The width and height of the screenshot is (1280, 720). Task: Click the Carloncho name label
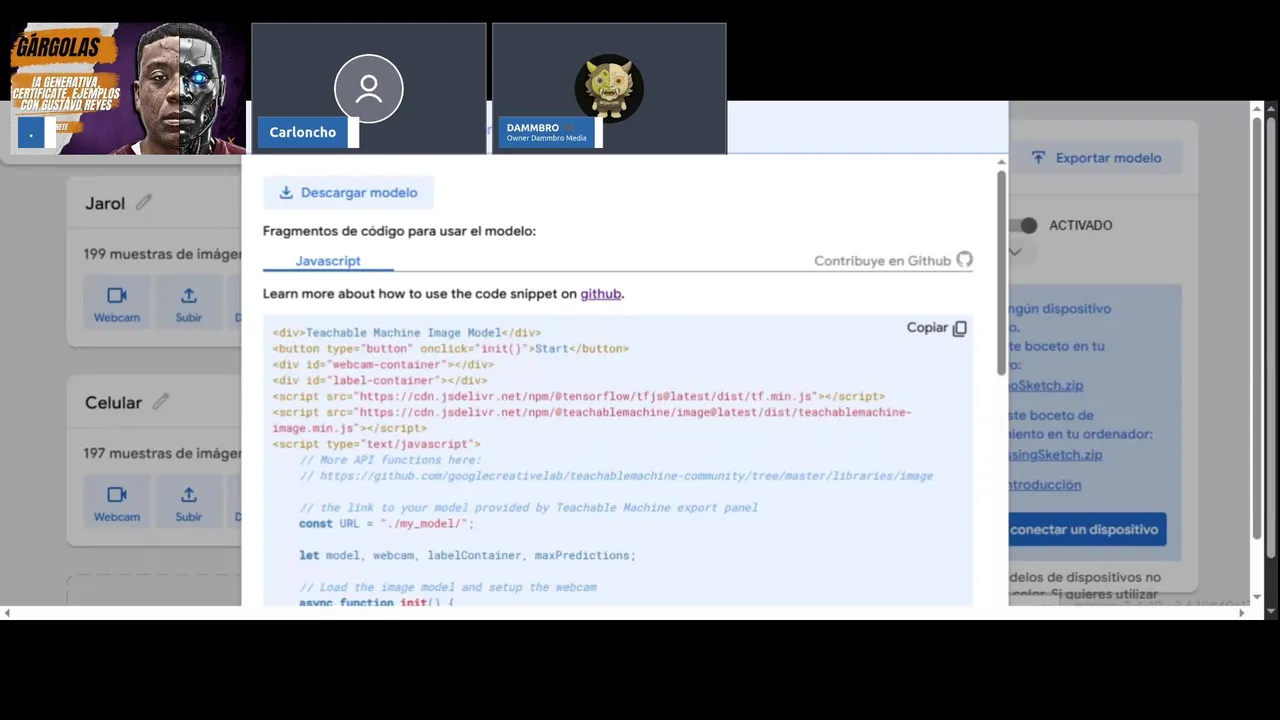302,132
